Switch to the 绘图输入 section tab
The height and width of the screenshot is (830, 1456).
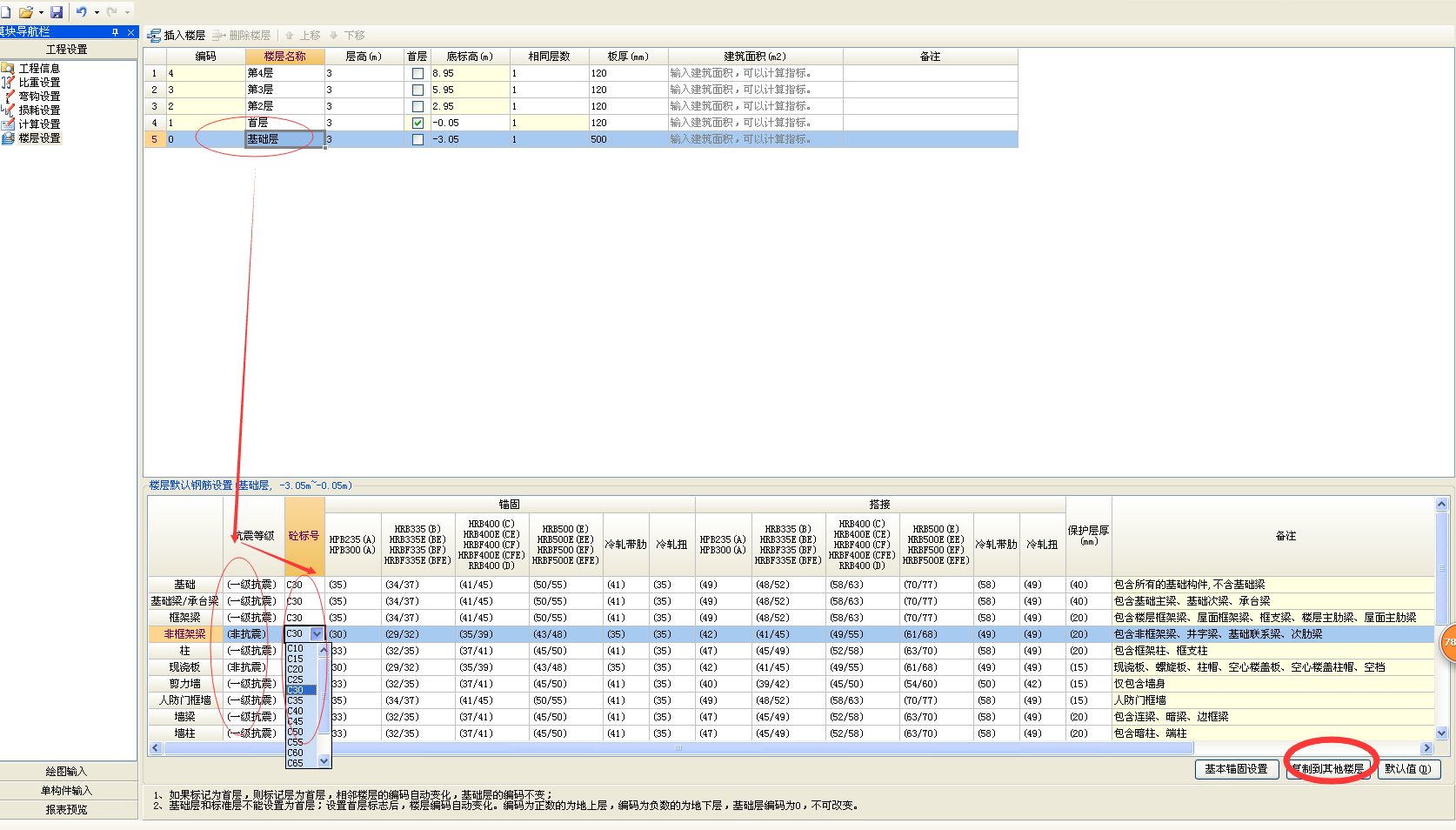point(68,772)
